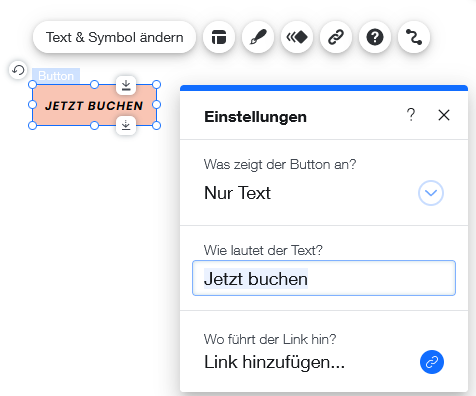This screenshot has width=476, height=396.
Task: Click the bottom-right resize handle of button
Action: tap(157, 126)
